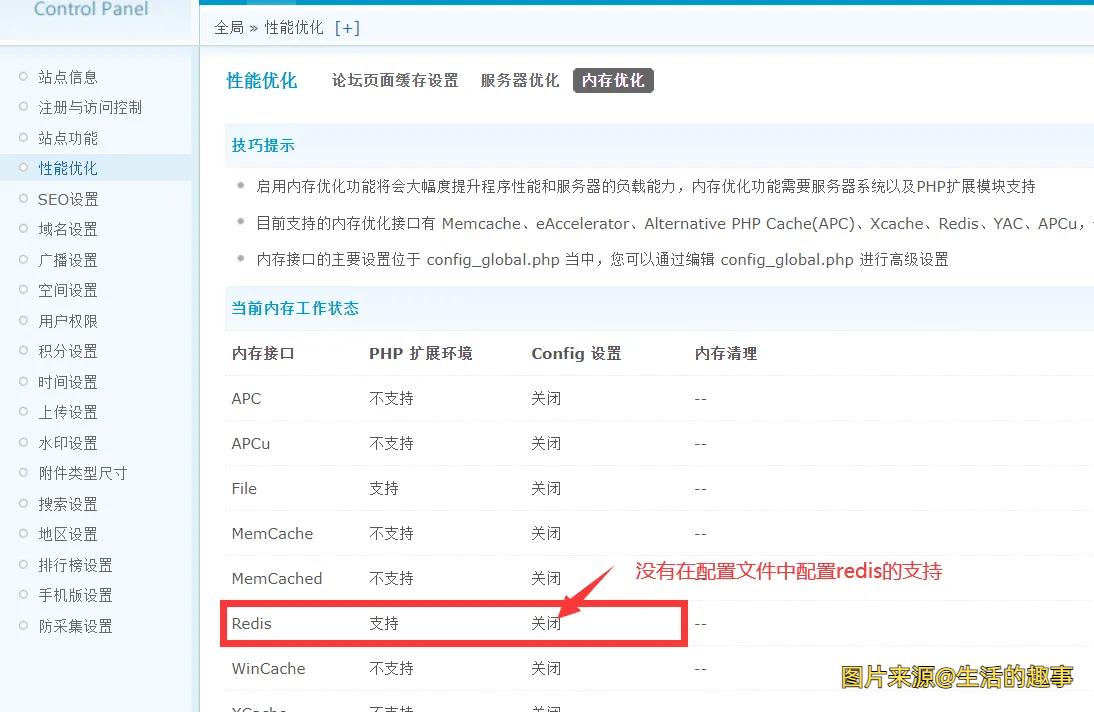Open 水印设置 in the sidebar
This screenshot has width=1094, height=712.
pos(68,443)
